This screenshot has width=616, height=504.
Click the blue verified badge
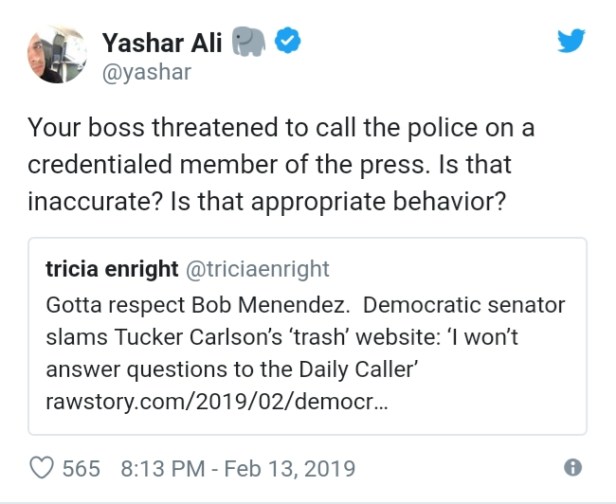pos(287,43)
